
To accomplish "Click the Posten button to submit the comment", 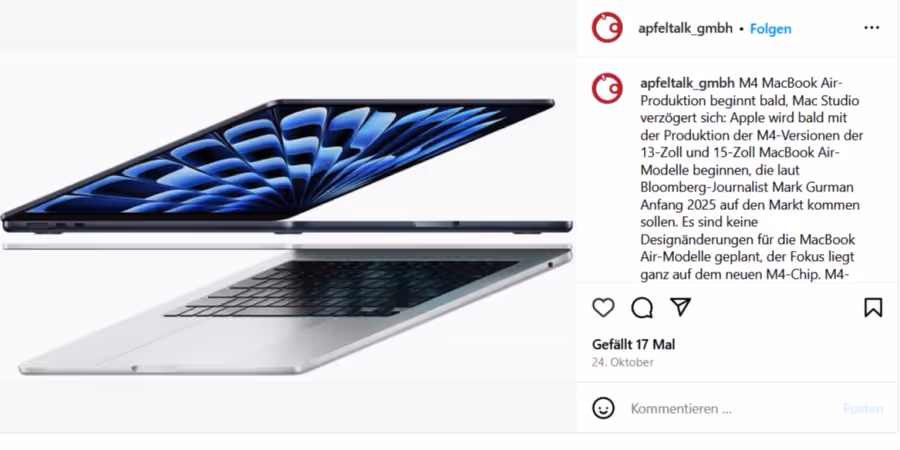I will point(863,409).
